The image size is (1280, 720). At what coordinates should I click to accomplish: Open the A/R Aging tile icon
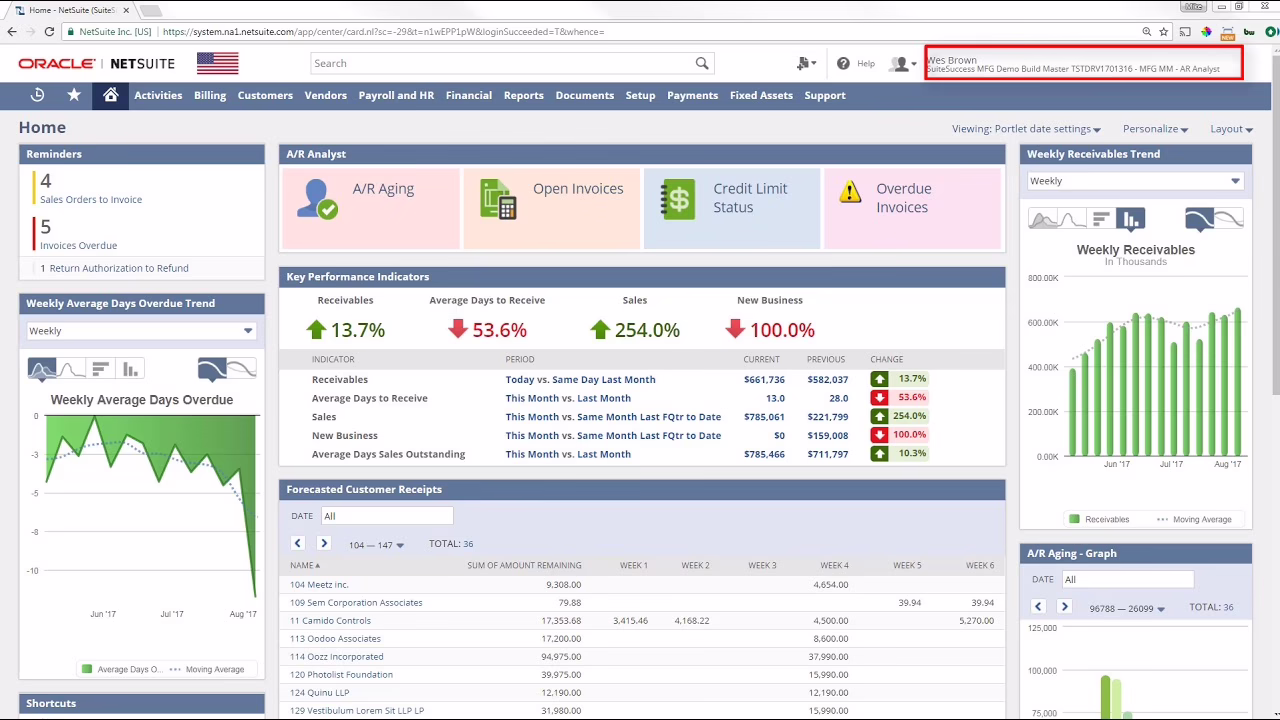tap(317, 199)
